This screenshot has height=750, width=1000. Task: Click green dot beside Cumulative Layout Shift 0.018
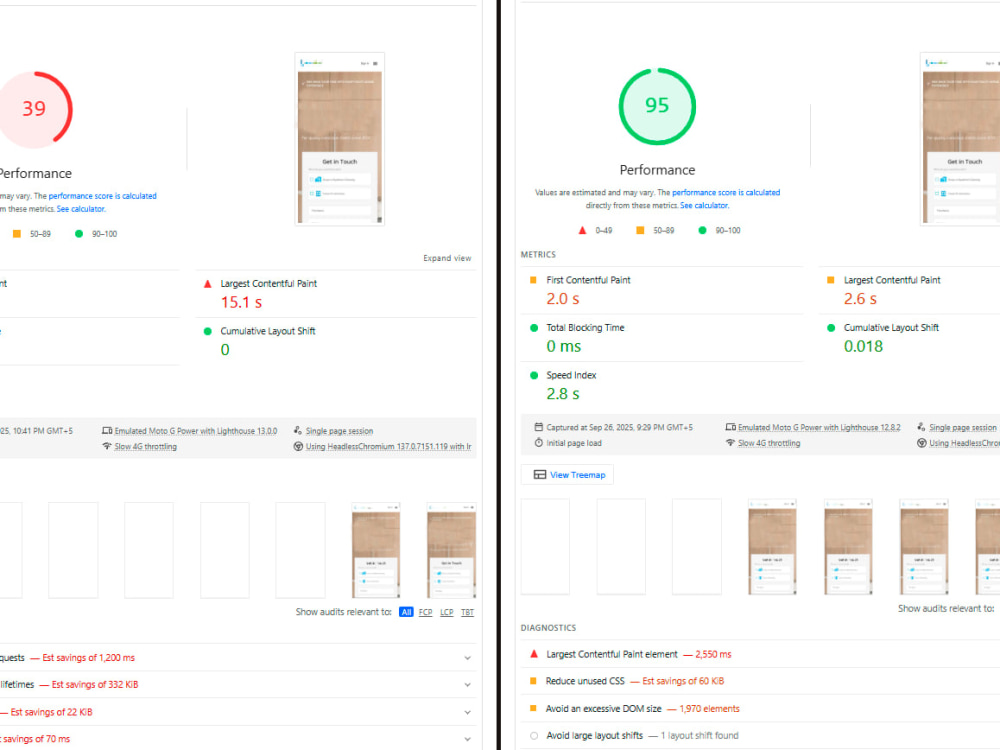click(831, 328)
